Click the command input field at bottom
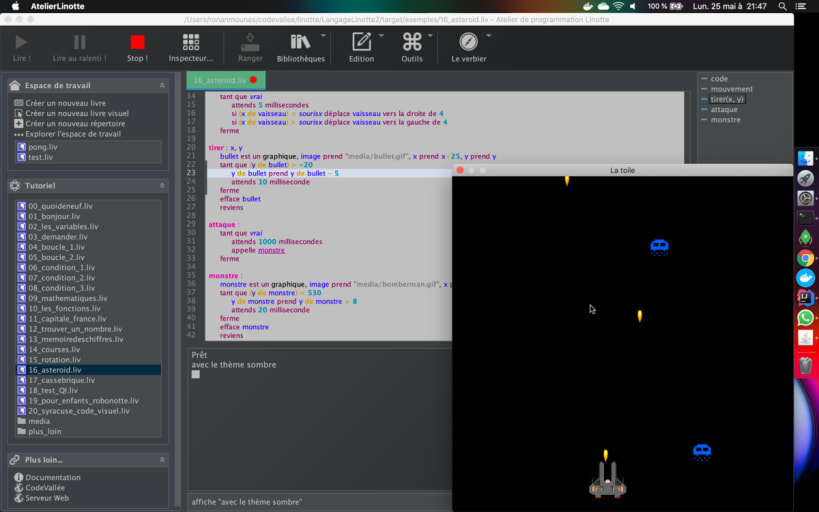 click(320, 502)
